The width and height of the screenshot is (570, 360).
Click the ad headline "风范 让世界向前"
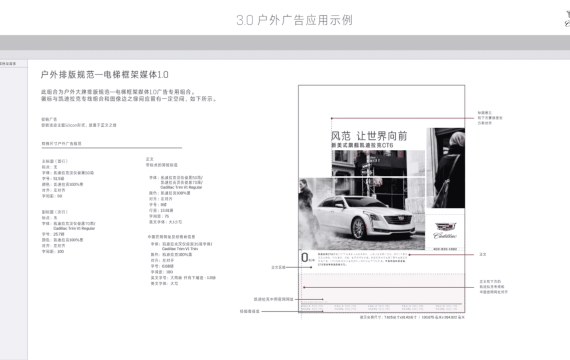point(369,136)
